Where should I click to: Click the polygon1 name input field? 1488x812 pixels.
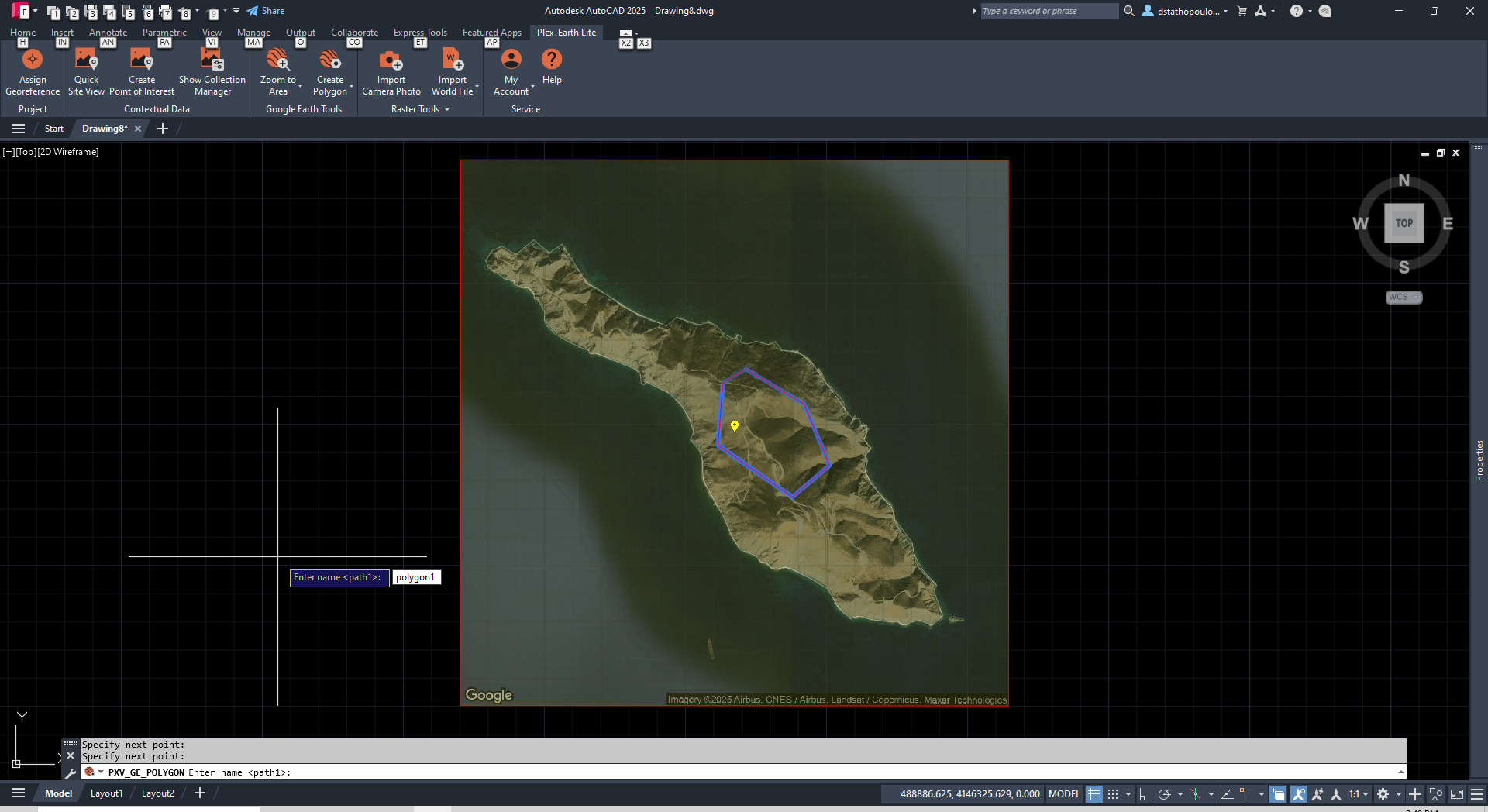tap(416, 577)
